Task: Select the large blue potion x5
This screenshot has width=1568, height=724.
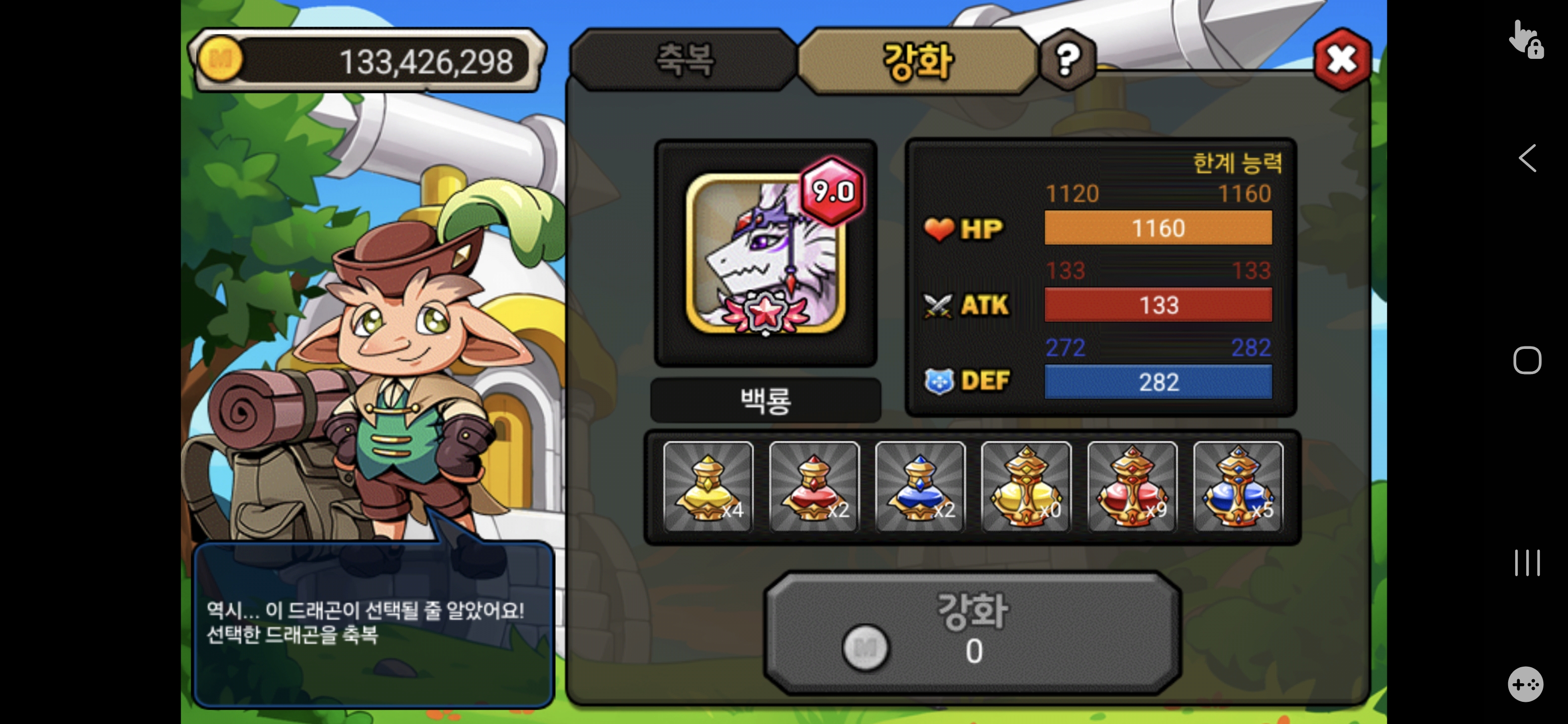Action: click(1237, 487)
